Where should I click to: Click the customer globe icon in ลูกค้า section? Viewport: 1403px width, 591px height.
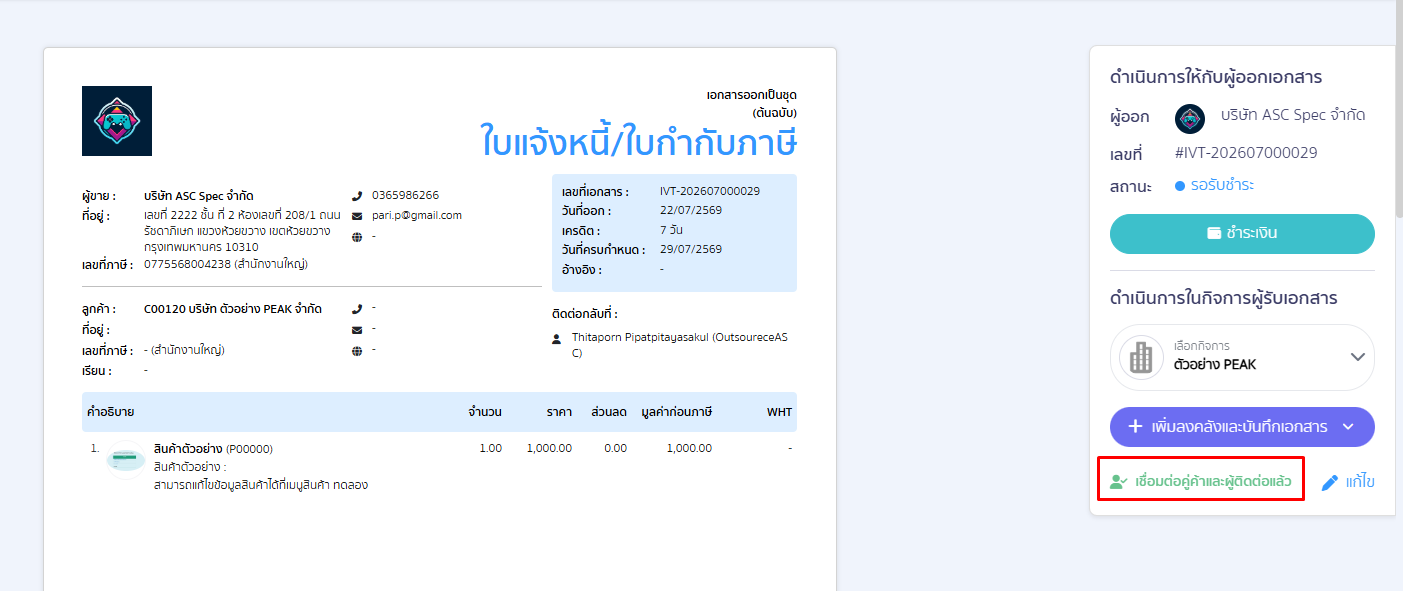357,350
